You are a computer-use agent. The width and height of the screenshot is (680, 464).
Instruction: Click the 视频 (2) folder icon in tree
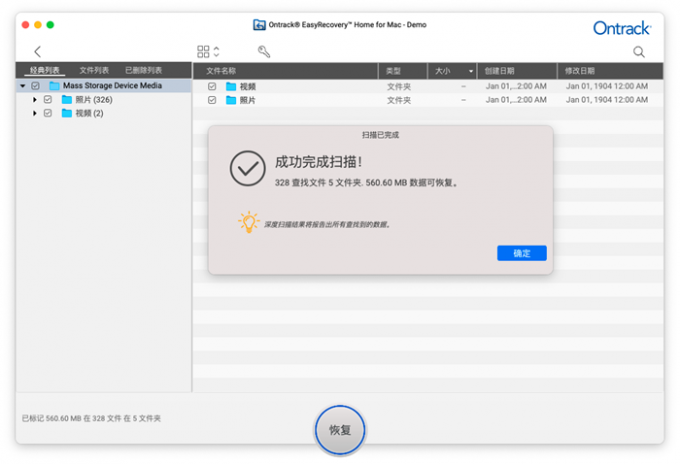pos(67,113)
